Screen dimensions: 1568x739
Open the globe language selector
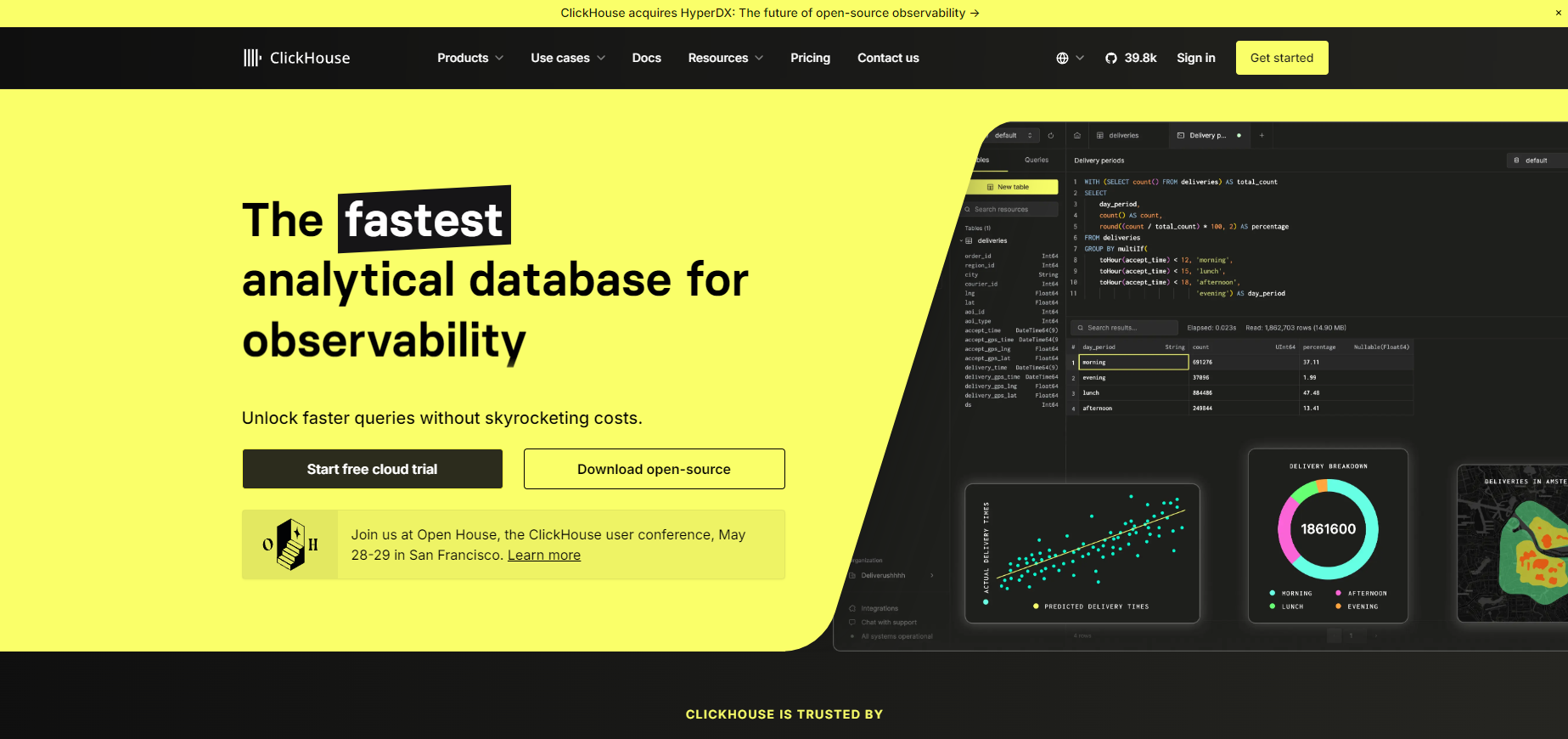coord(1062,58)
